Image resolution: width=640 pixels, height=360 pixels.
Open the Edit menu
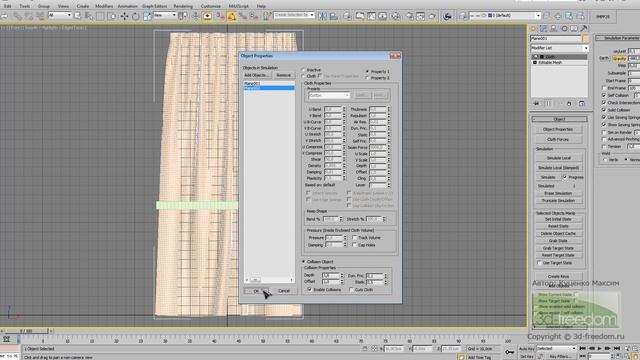point(7,6)
